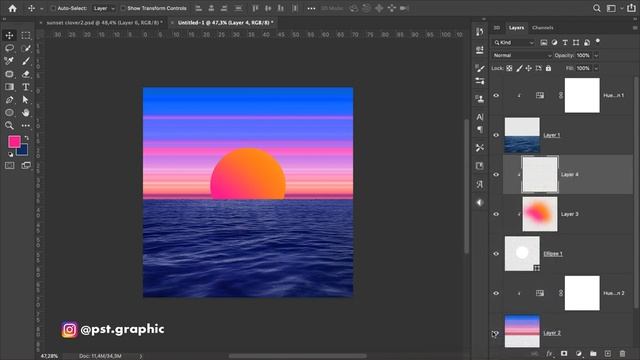Select the Lasso tool
This screenshot has width=640, height=360.
(x=9, y=48)
